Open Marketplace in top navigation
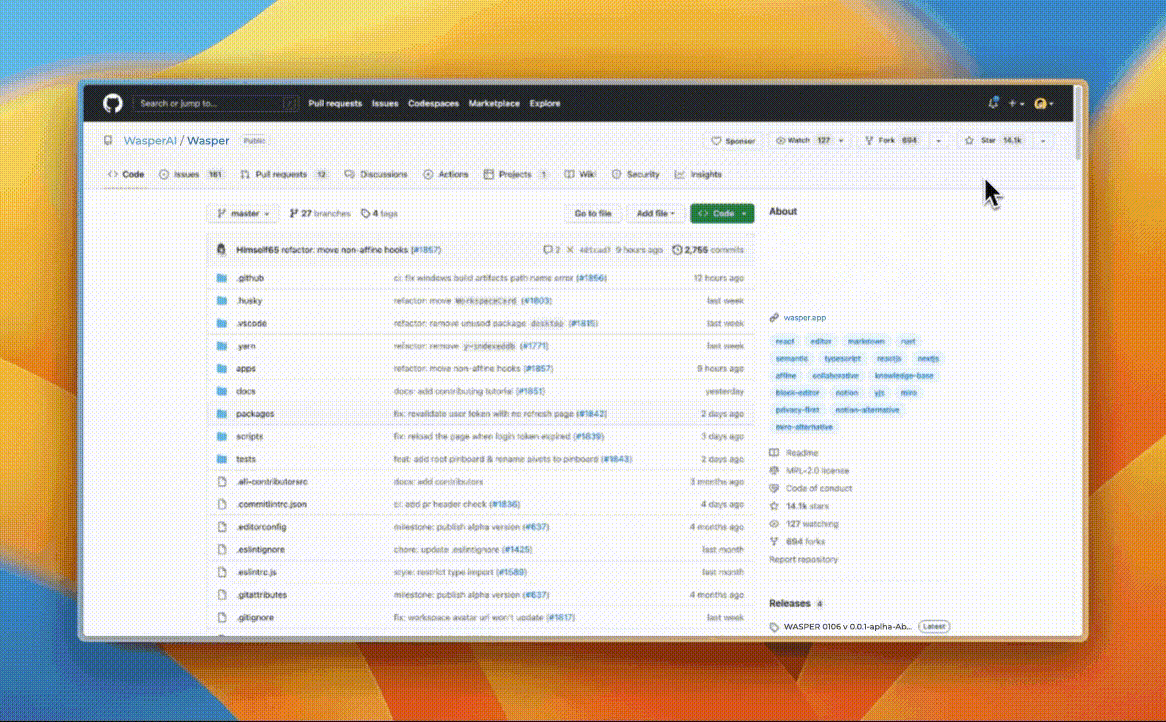The height and width of the screenshot is (722, 1166). pos(494,103)
